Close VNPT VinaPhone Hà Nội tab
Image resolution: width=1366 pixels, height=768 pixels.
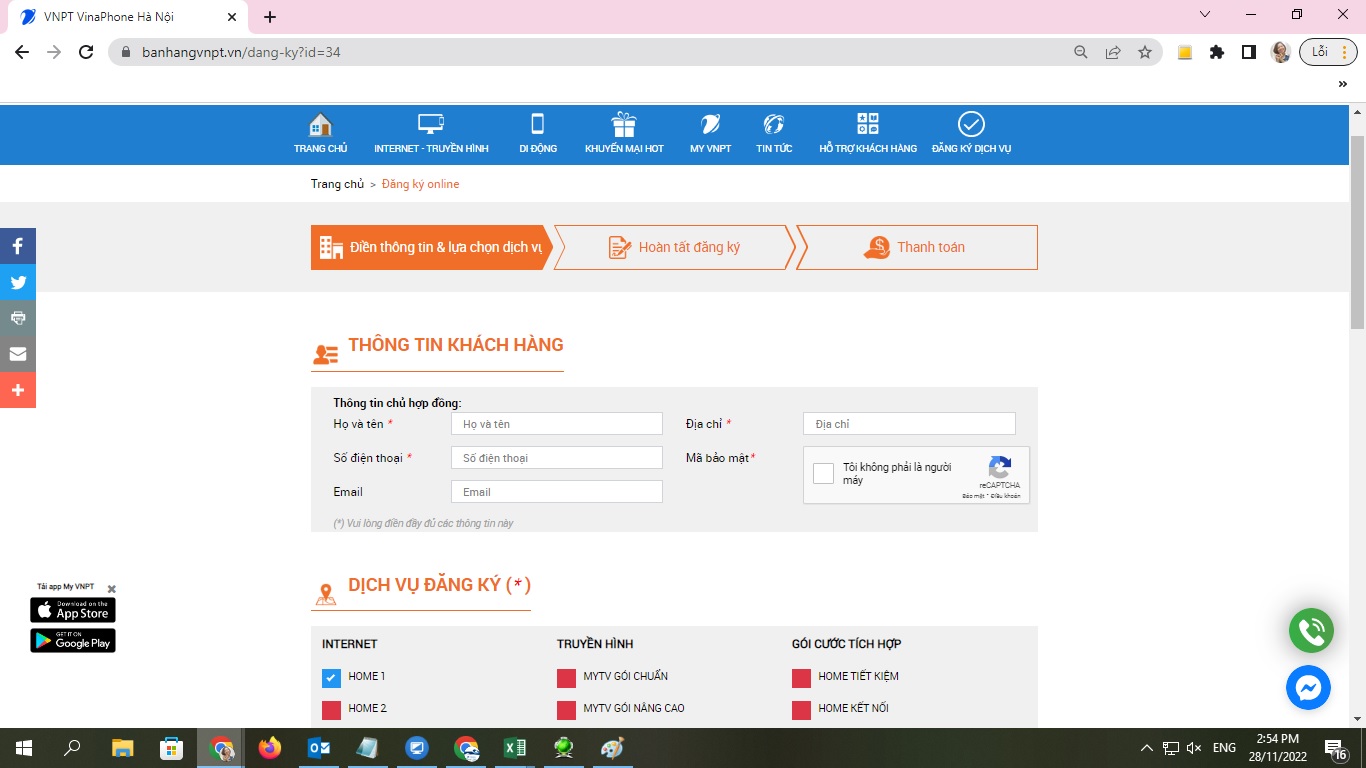tap(232, 17)
